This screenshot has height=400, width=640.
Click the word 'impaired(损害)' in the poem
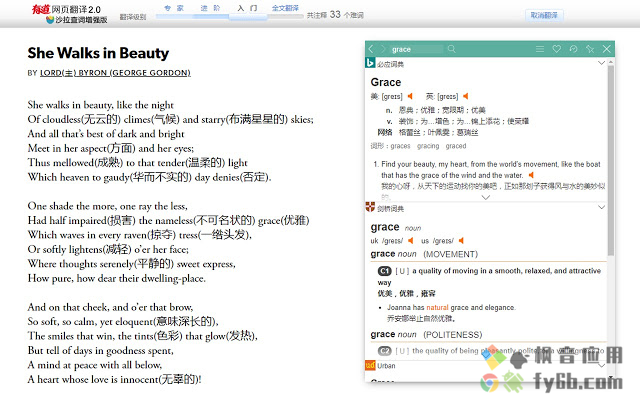(102, 221)
